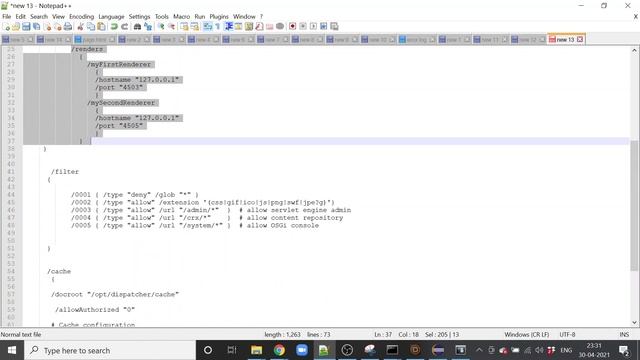The image size is (640, 360).
Task: Click the Copy toolbar icon
Action: coord(91,27)
